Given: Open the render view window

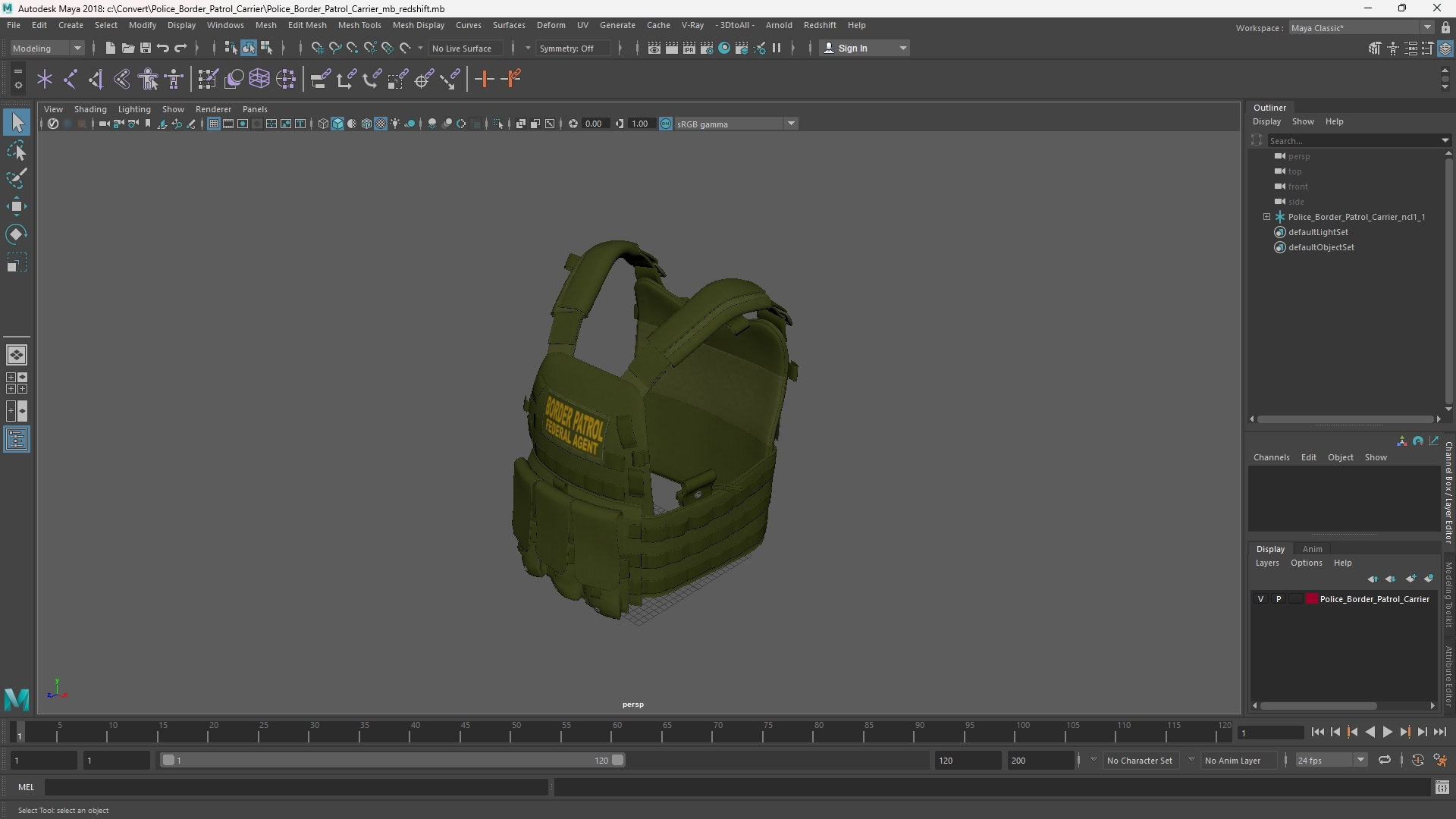Looking at the screenshot, I should coord(654,49).
